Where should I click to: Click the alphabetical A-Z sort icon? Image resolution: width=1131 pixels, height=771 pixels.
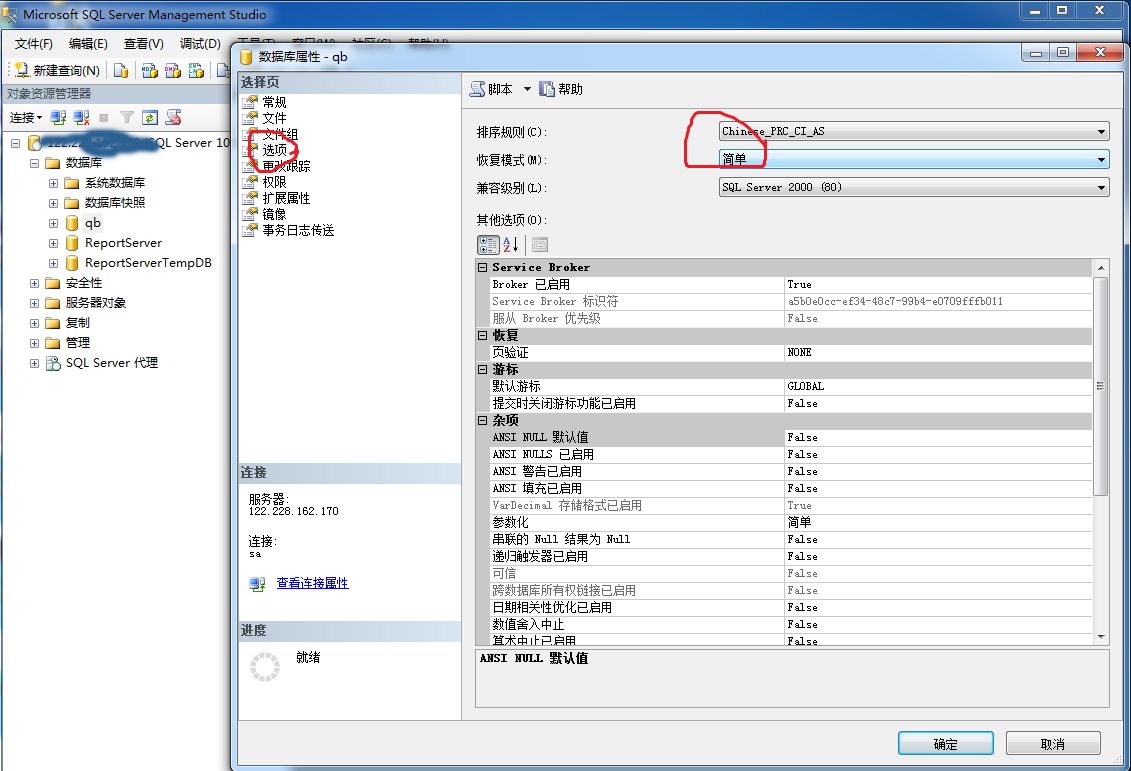pyautogui.click(x=511, y=245)
